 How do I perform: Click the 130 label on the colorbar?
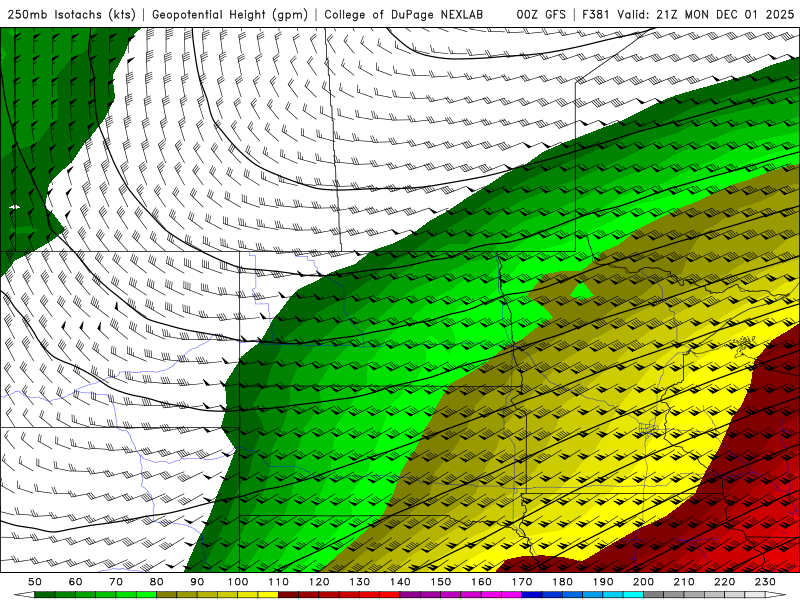tap(360, 582)
